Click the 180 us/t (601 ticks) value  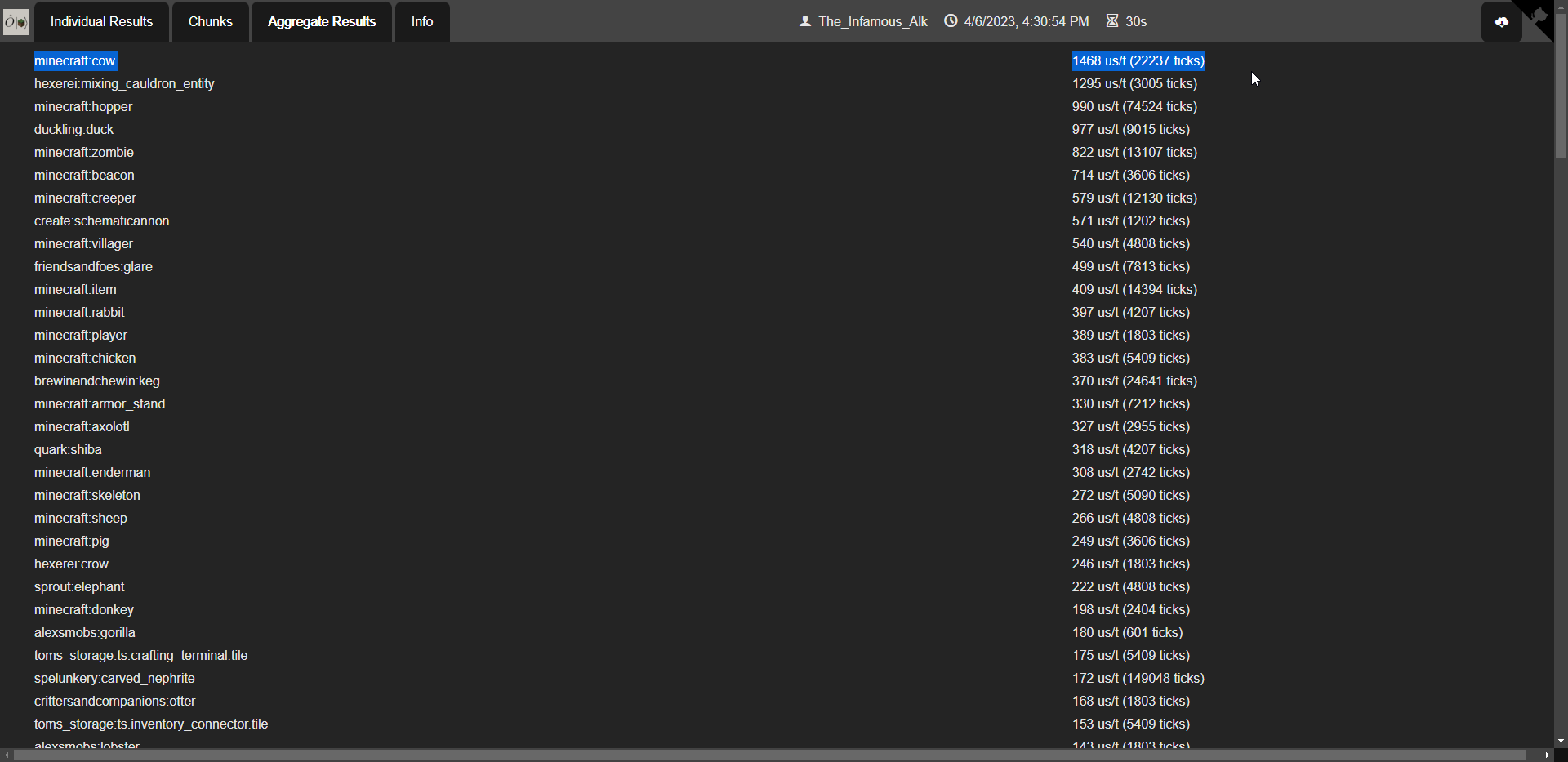point(1128,633)
